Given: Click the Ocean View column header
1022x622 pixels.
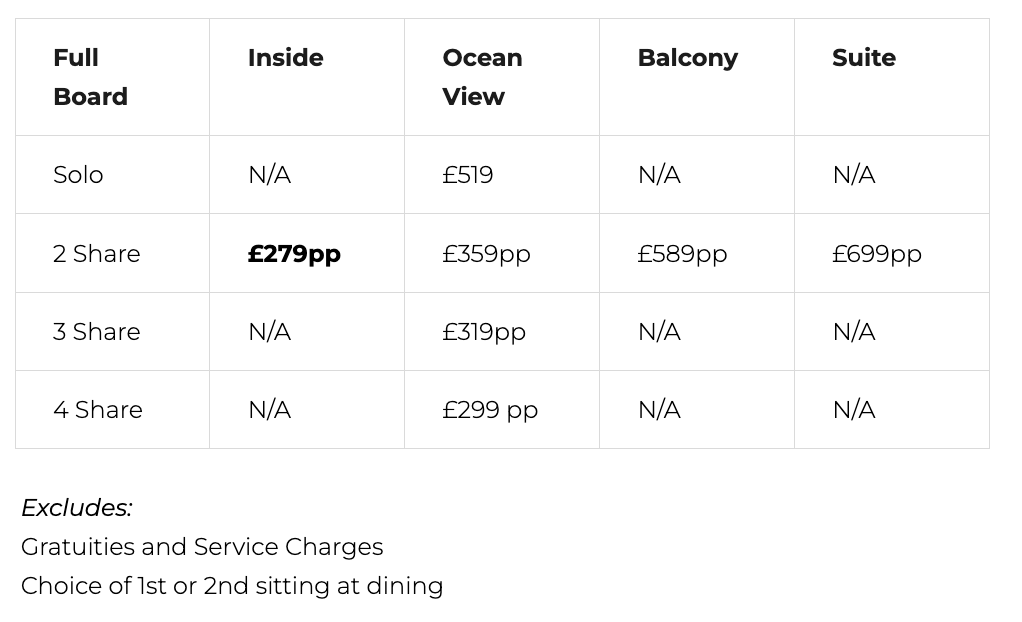Looking at the screenshot, I should click(x=482, y=77).
